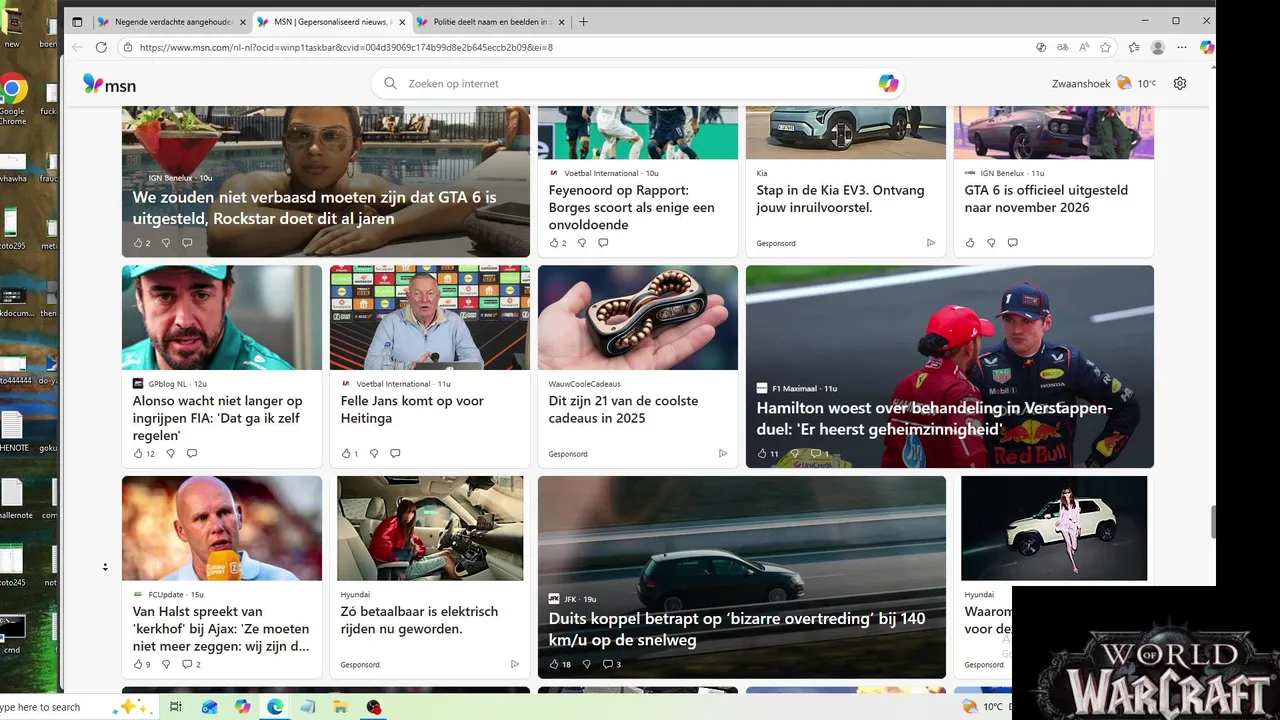Image resolution: width=1280 pixels, height=720 pixels.
Task: Click the weather icon next to Zwaanshoek
Action: point(1124,83)
